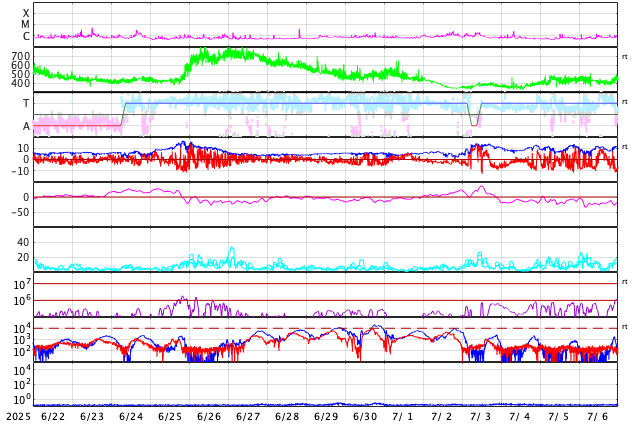Select the 20 axis value in cyan panel
Image resolution: width=634 pixels, height=424 pixels.
23,257
